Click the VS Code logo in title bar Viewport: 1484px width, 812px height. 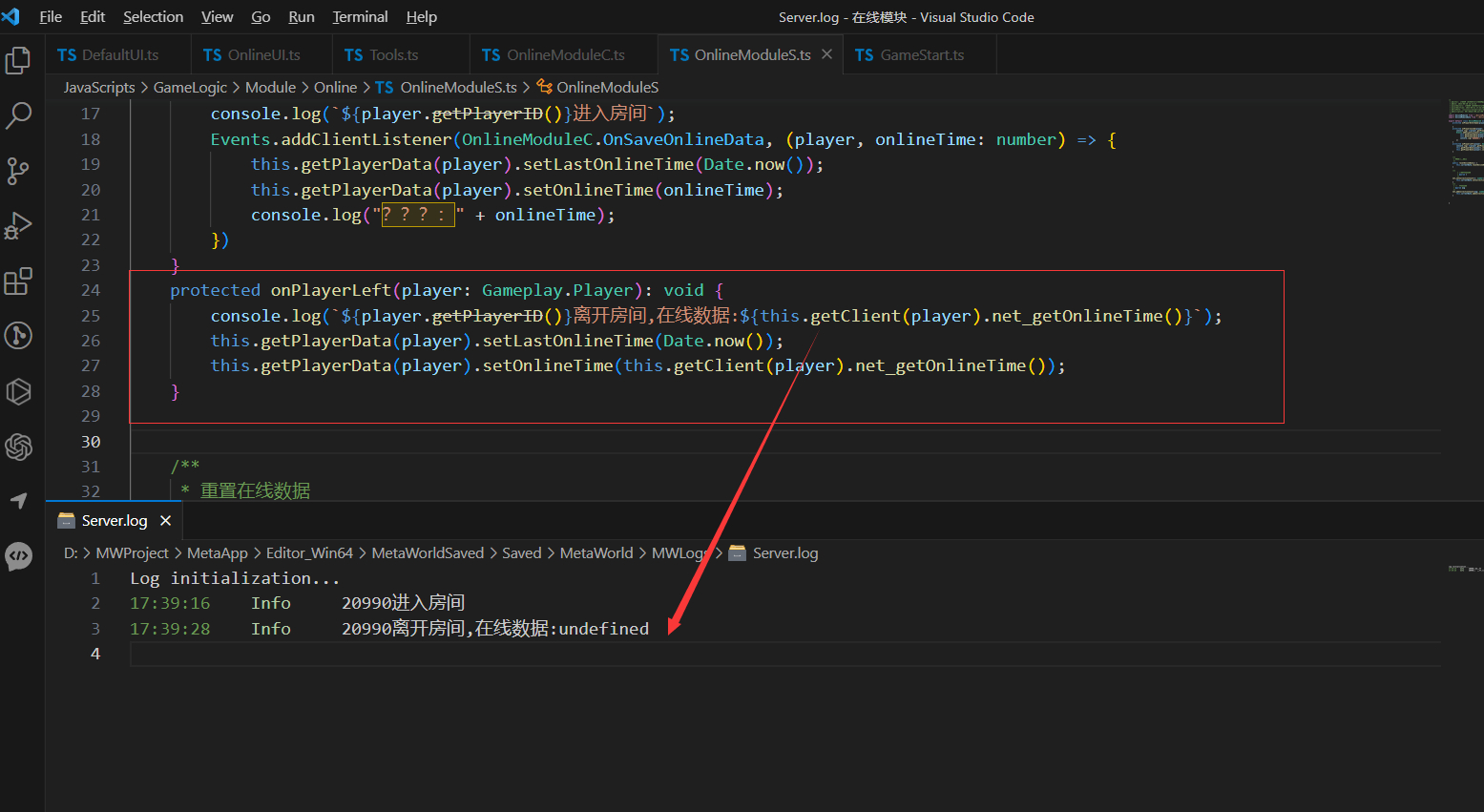point(11,16)
